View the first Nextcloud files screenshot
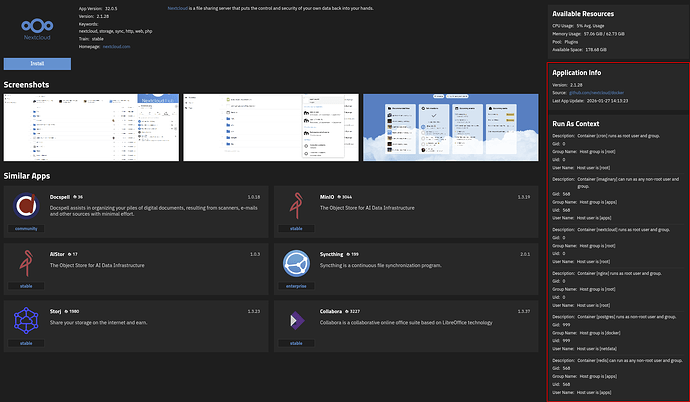Screen dimensions: 690x402 pyautogui.click(x=91, y=127)
